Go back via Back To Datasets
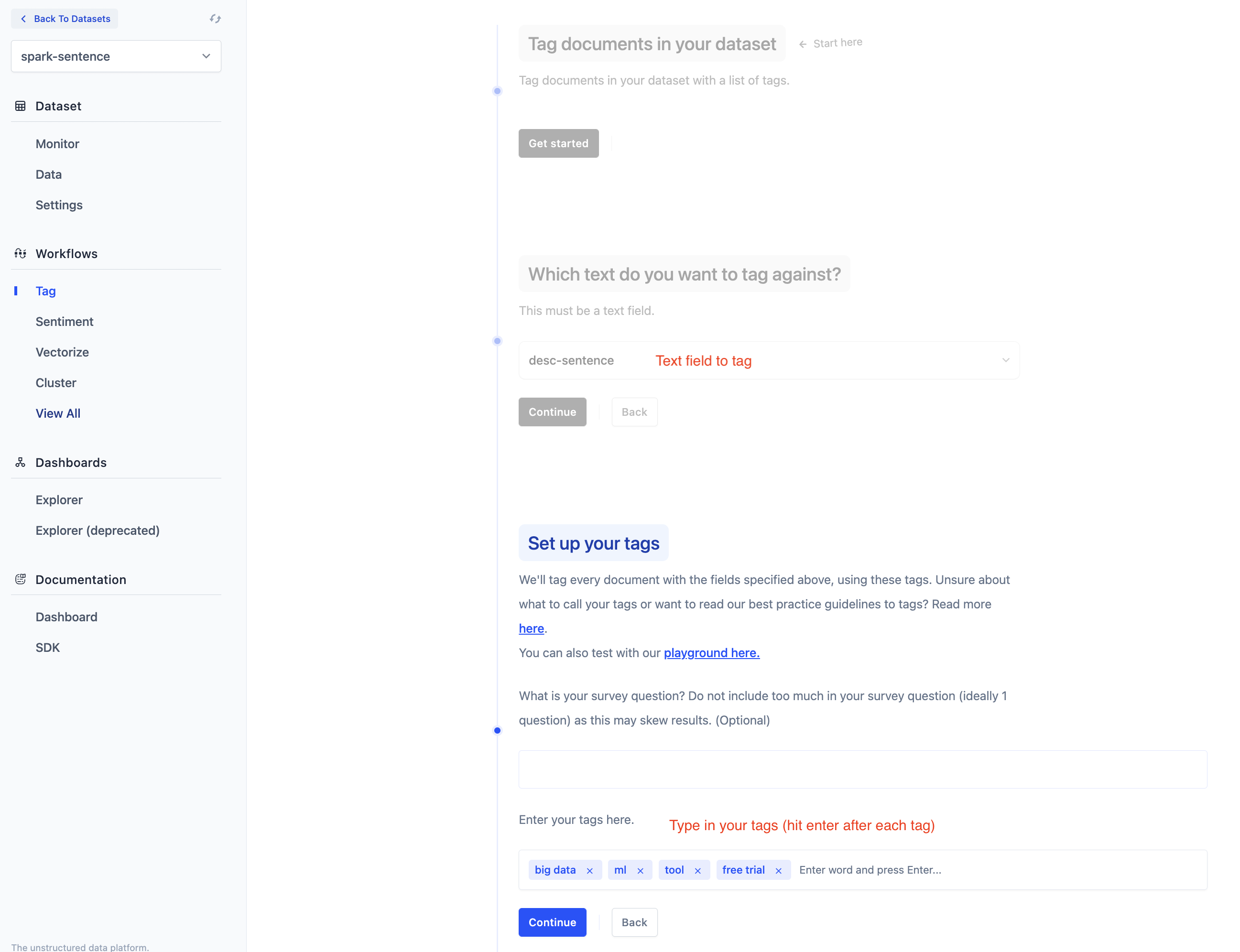The height and width of the screenshot is (952, 1240). 65,19
